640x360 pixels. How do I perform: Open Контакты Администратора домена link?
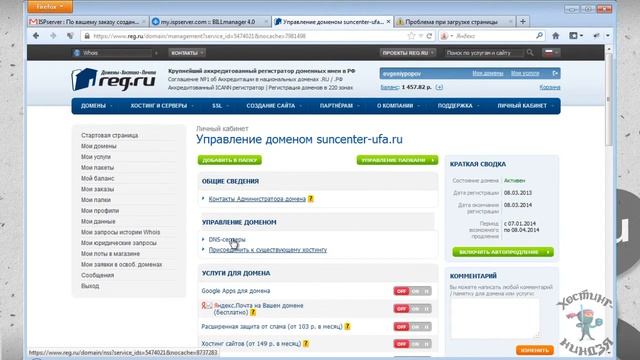pyautogui.click(x=257, y=199)
